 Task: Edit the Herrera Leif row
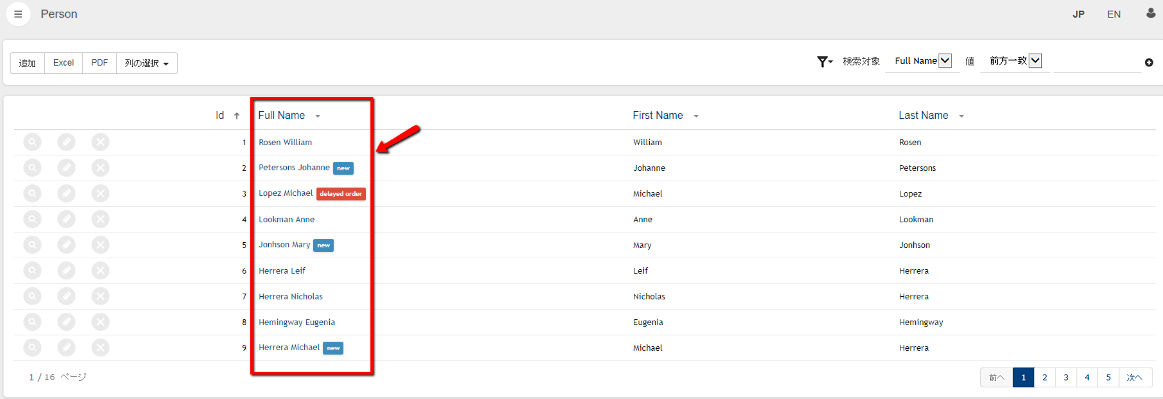(x=67, y=271)
